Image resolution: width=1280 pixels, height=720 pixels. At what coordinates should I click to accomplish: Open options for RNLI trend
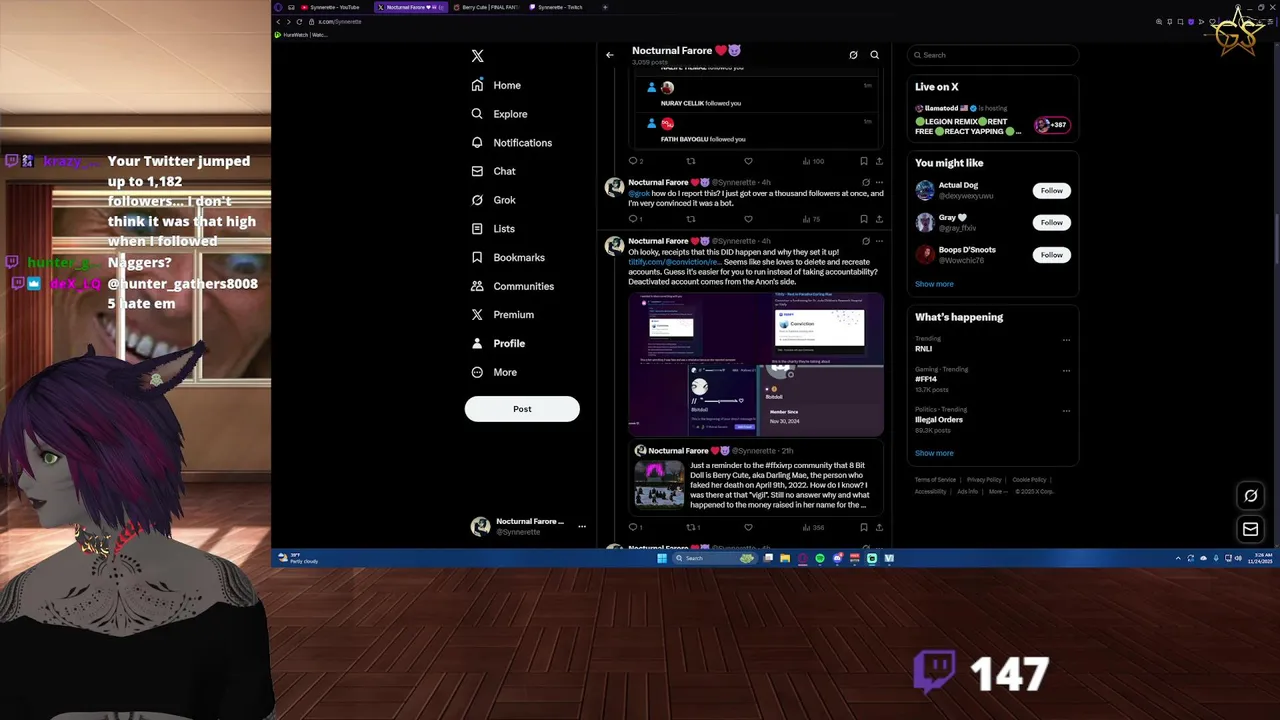pyautogui.click(x=1066, y=340)
